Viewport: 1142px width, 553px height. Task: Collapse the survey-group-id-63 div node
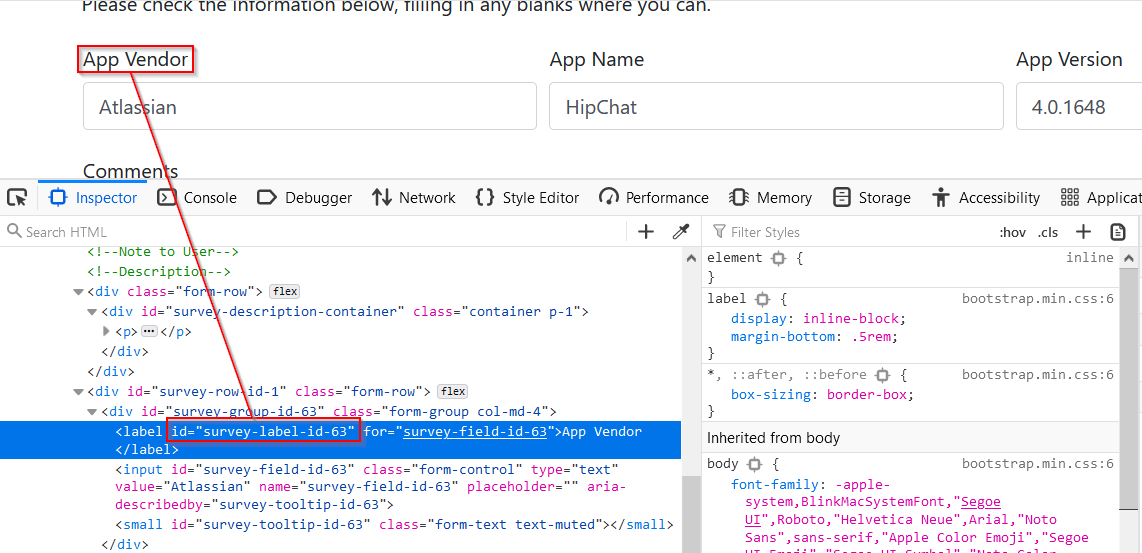click(92, 412)
